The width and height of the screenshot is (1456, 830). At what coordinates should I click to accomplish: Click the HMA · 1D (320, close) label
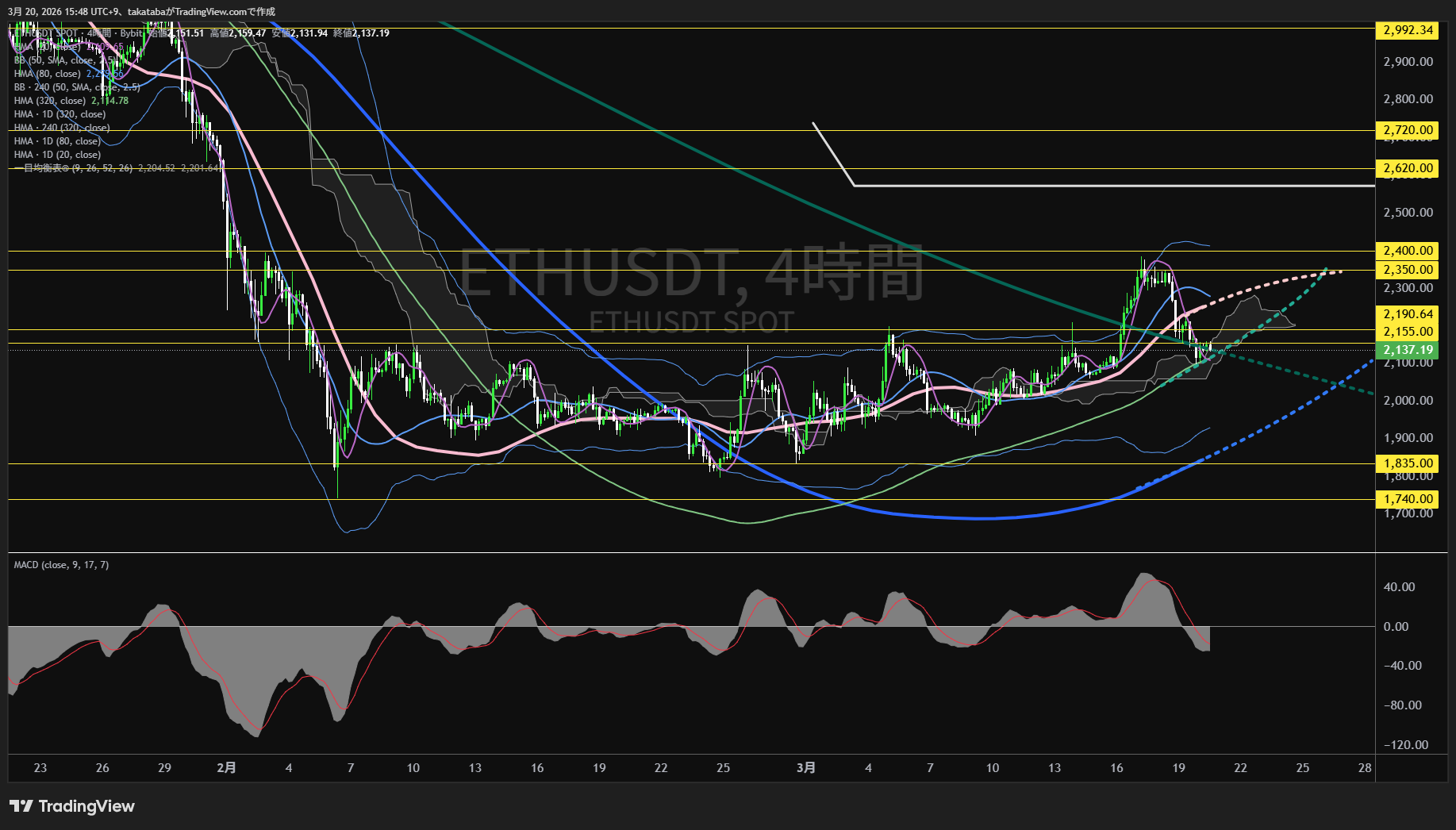[60, 114]
